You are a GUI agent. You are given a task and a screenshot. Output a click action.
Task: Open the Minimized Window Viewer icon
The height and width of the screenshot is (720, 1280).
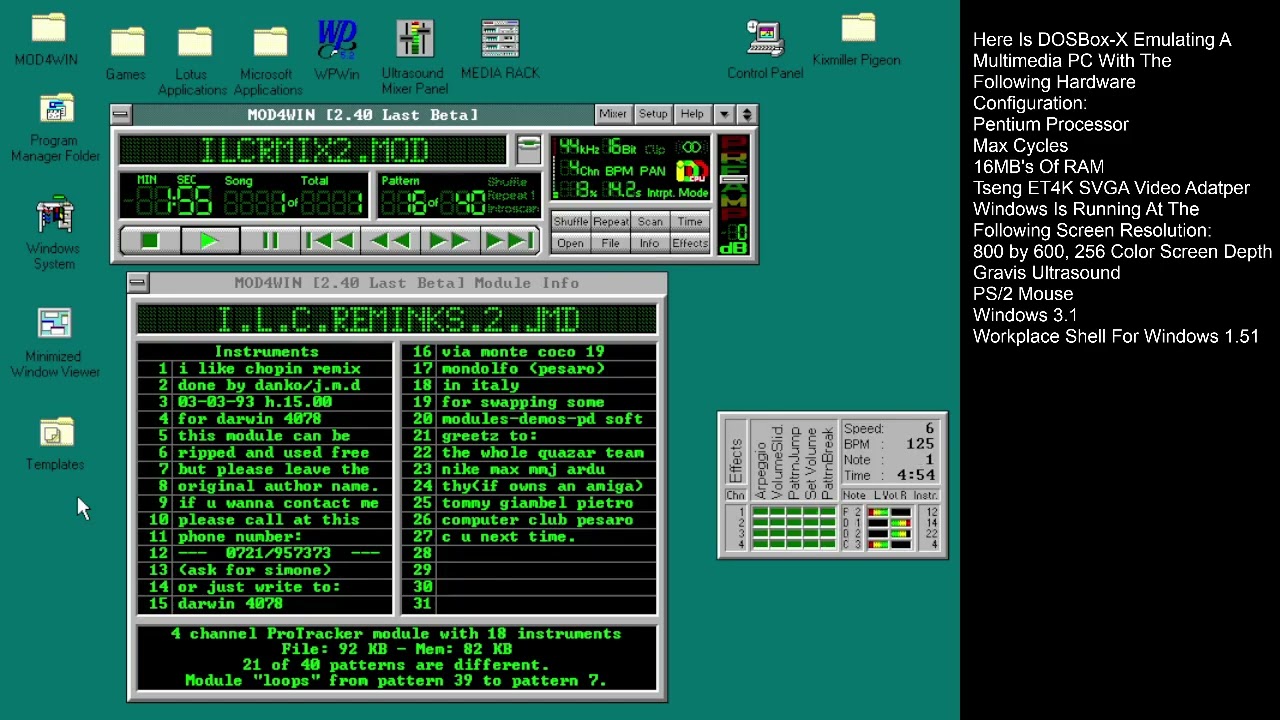(54, 343)
